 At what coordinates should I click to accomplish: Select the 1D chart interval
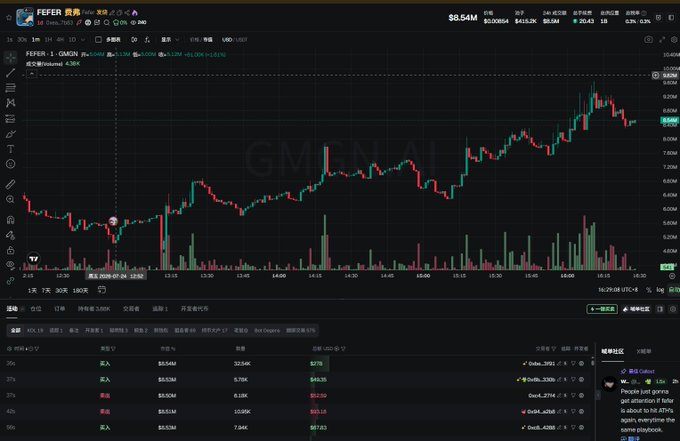[72, 39]
